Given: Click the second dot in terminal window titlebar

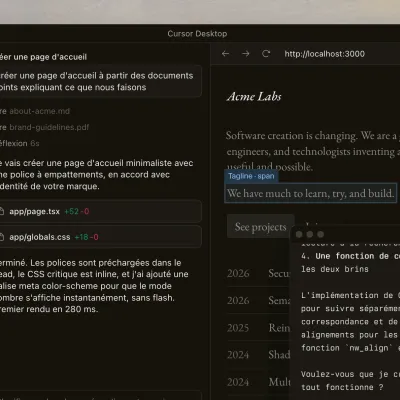Looking at the screenshot, I should click(310, 234).
